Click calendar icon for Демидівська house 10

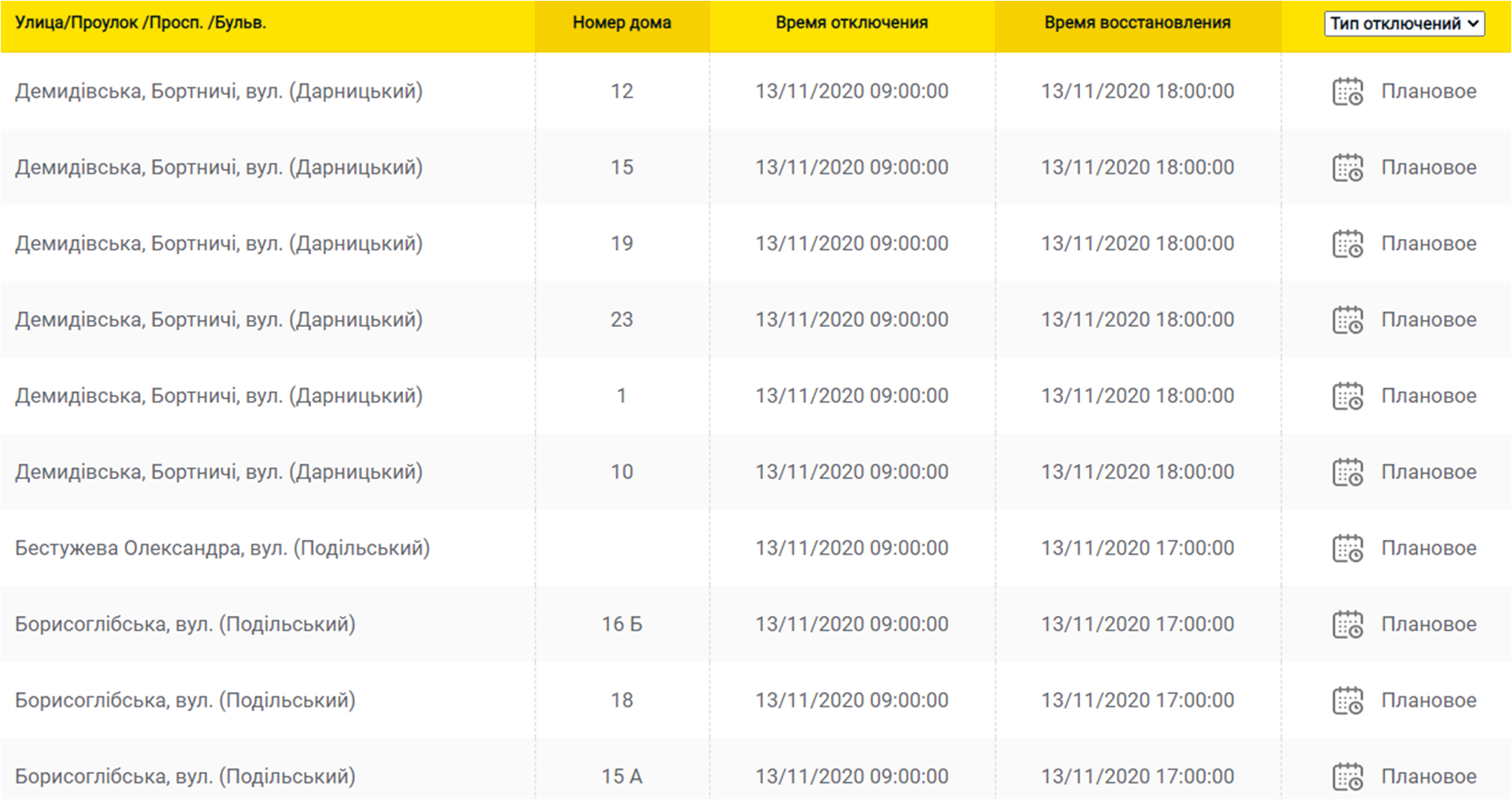coord(1347,473)
